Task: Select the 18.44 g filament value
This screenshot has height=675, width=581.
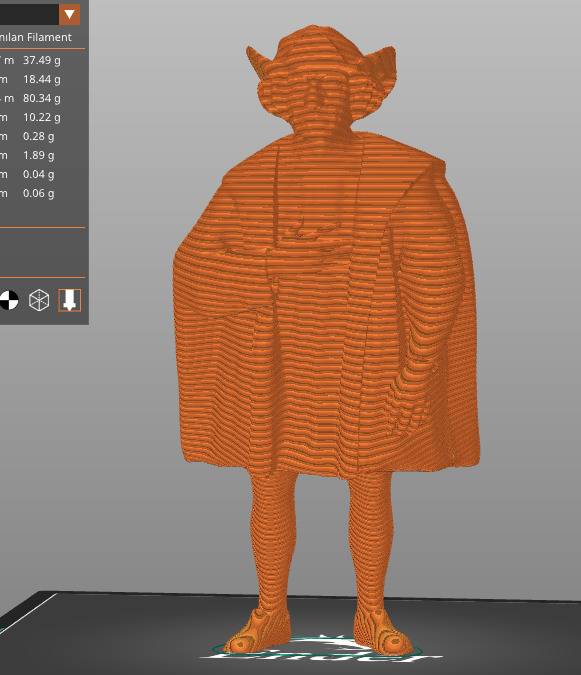Action: 42,79
